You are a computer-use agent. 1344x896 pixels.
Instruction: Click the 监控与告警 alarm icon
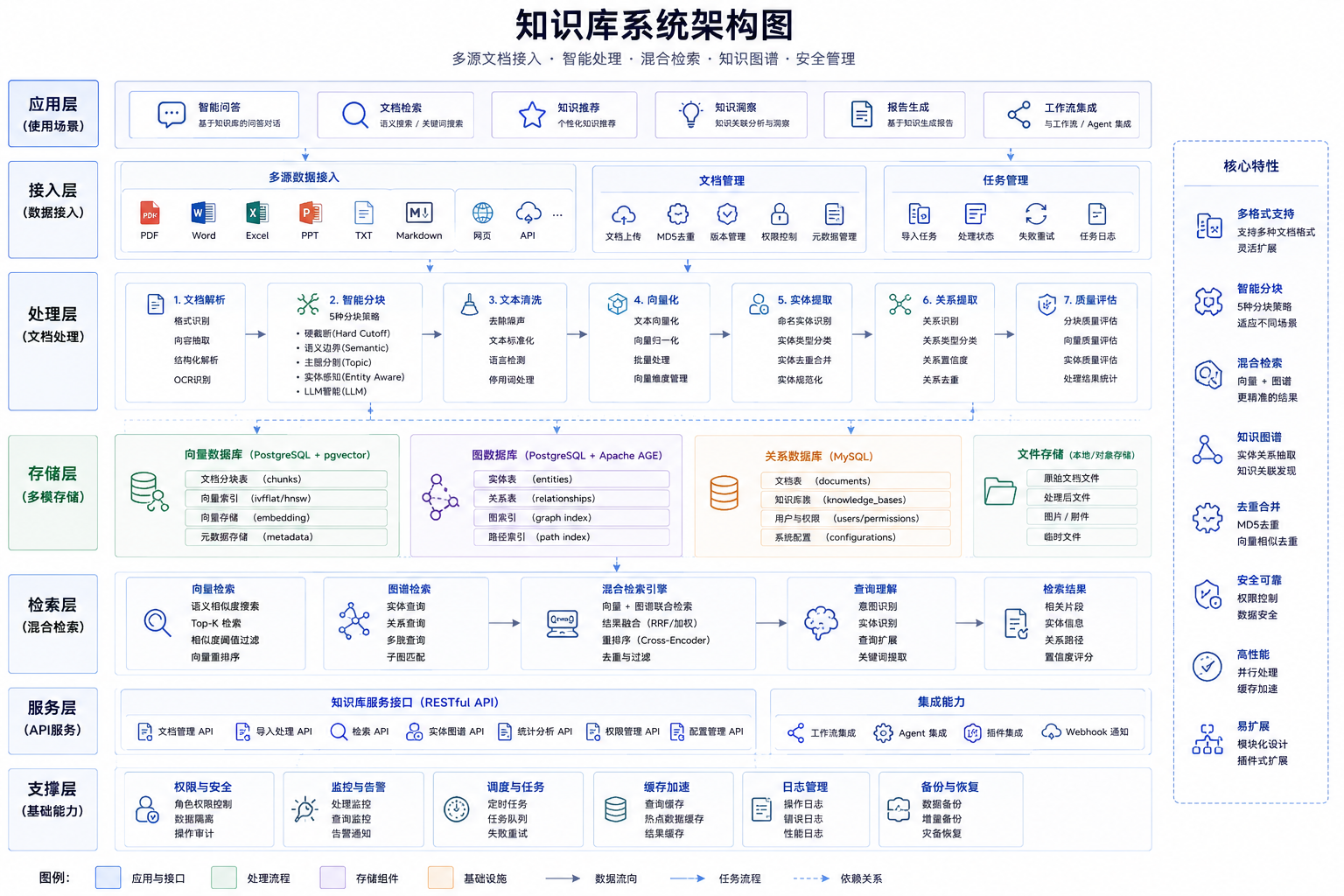[304, 809]
